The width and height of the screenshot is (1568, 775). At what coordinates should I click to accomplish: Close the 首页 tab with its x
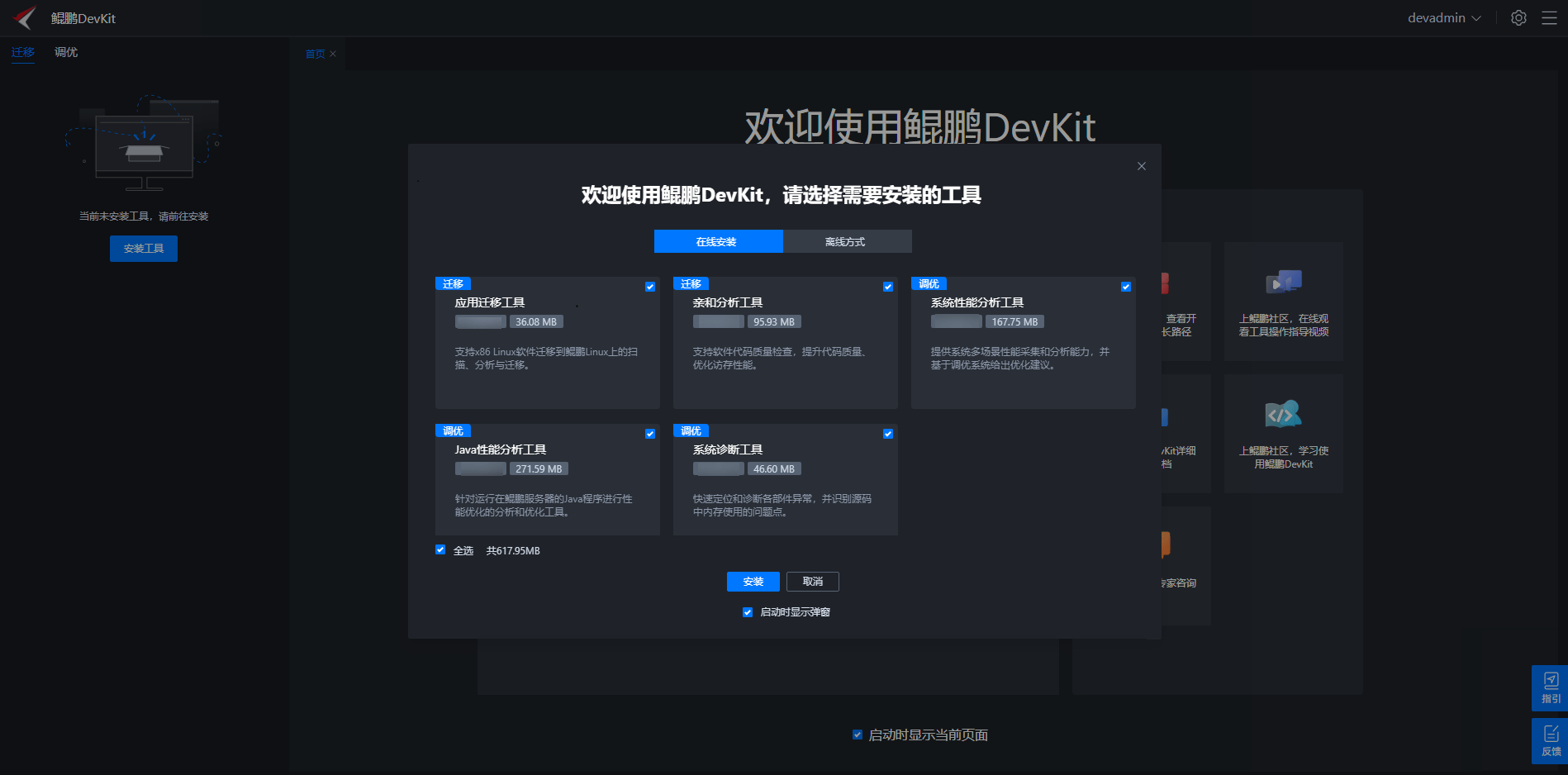[x=333, y=54]
